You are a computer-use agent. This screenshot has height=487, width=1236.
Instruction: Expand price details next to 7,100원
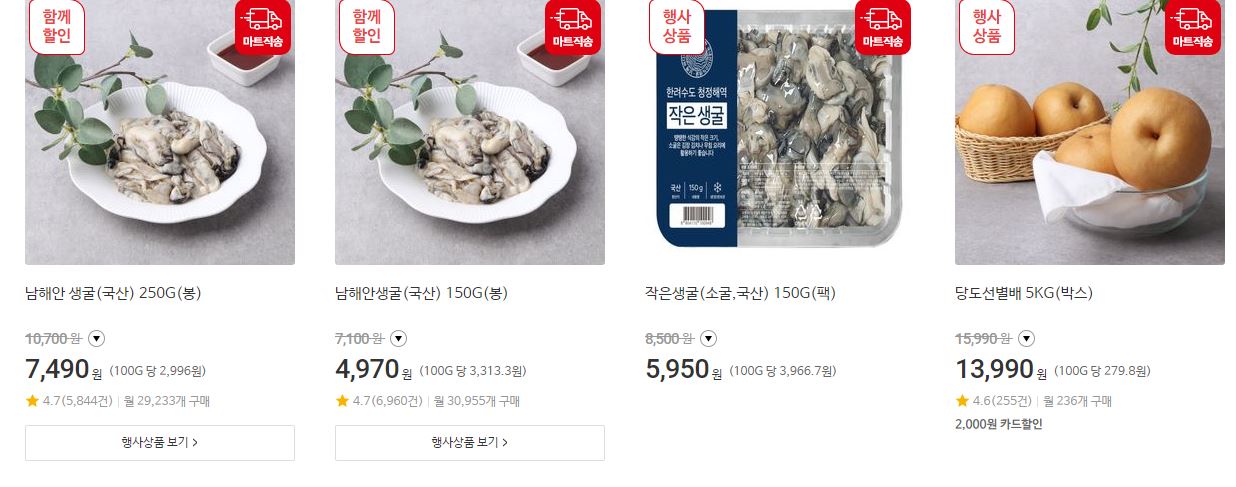398,338
